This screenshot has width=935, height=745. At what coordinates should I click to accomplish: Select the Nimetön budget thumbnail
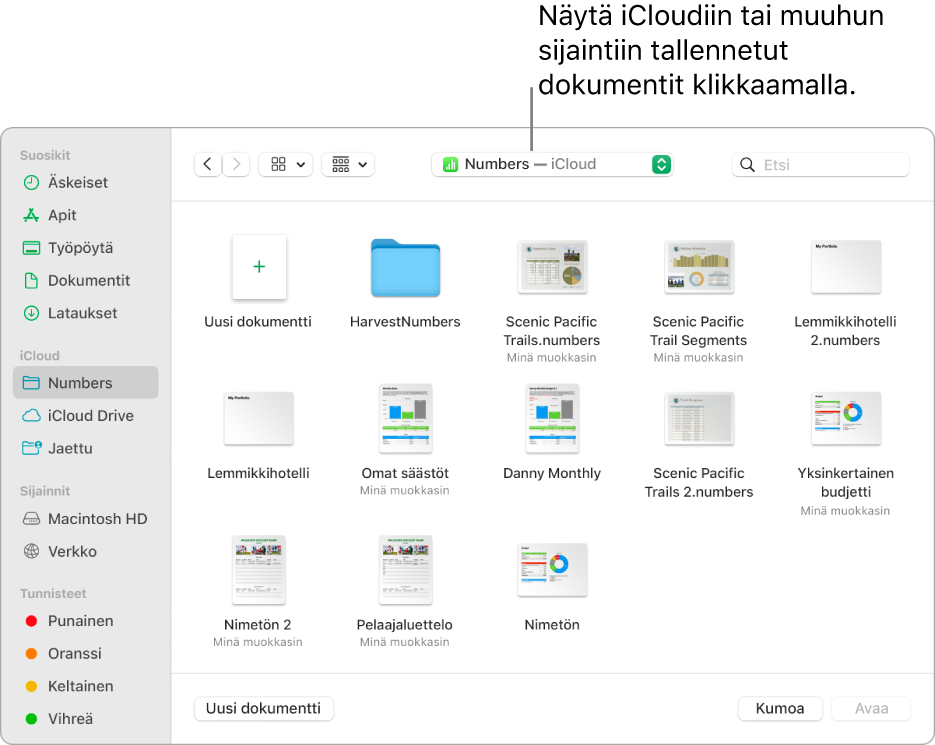(x=552, y=570)
